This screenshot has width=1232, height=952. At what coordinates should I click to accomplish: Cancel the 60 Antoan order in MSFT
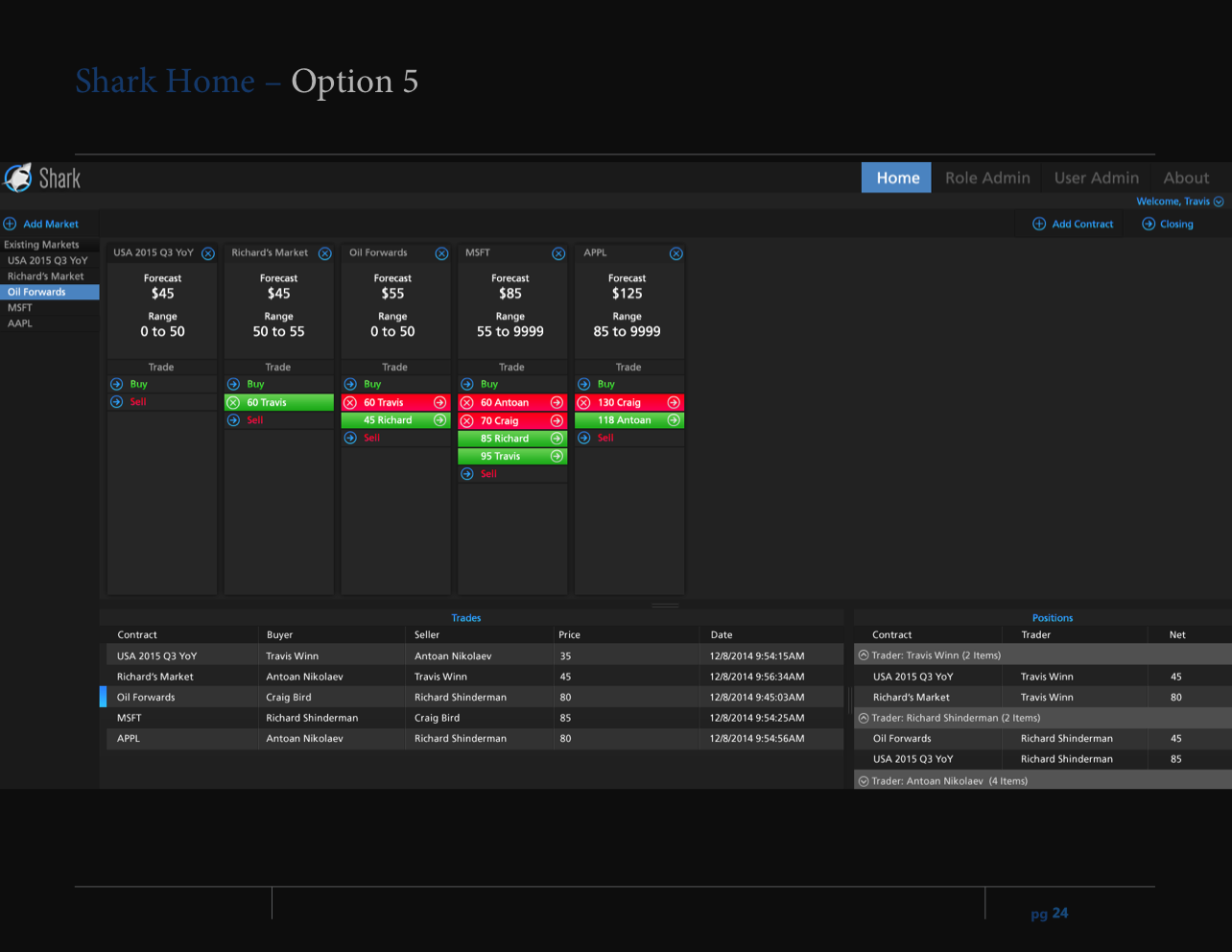467,402
